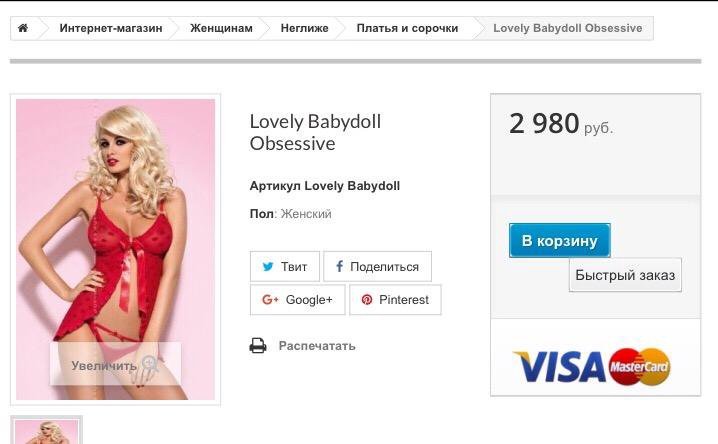Share via Поделиться button
The height and width of the screenshot is (444, 718).
pos(377,266)
